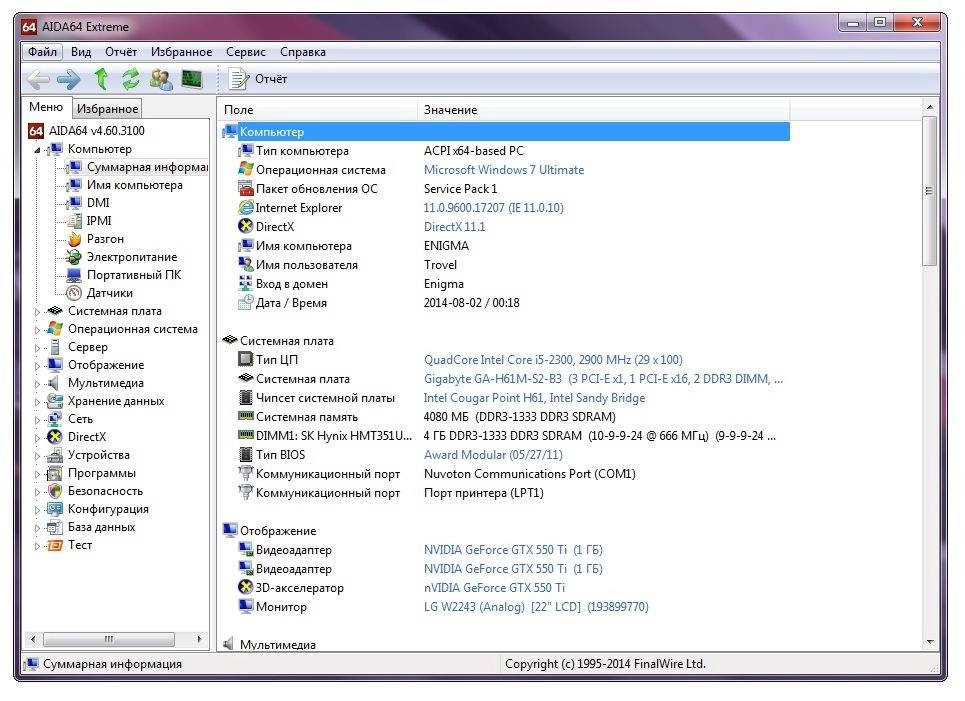Expand the Устройства tree node
The height and width of the screenshot is (701, 965).
pos(37,456)
